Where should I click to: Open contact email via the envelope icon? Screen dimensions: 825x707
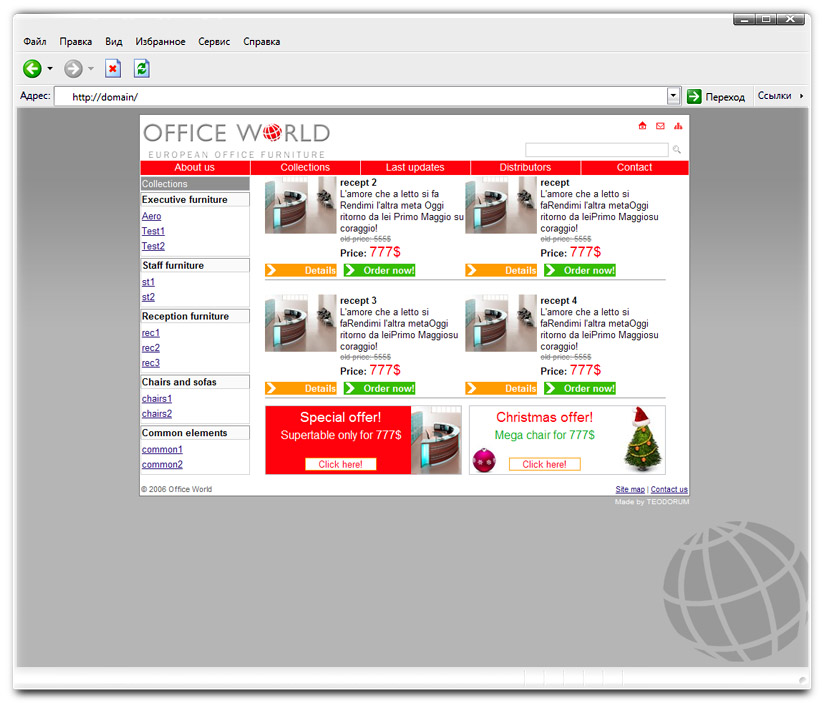(x=660, y=126)
